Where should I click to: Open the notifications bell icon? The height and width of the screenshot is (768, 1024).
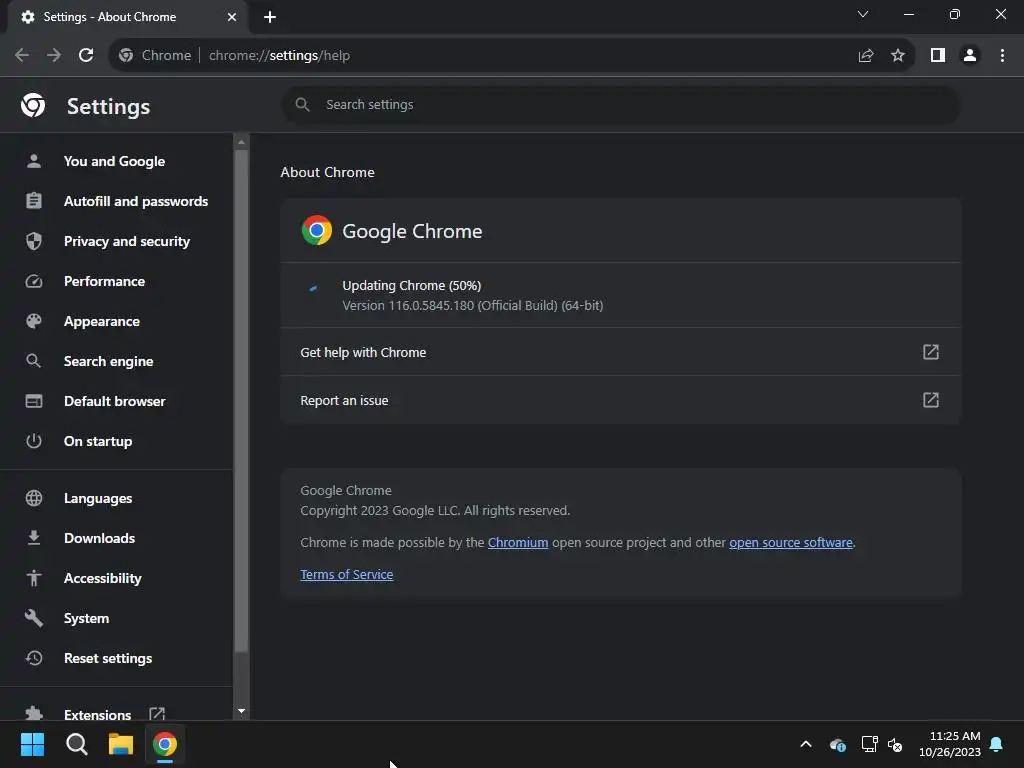click(x=997, y=744)
